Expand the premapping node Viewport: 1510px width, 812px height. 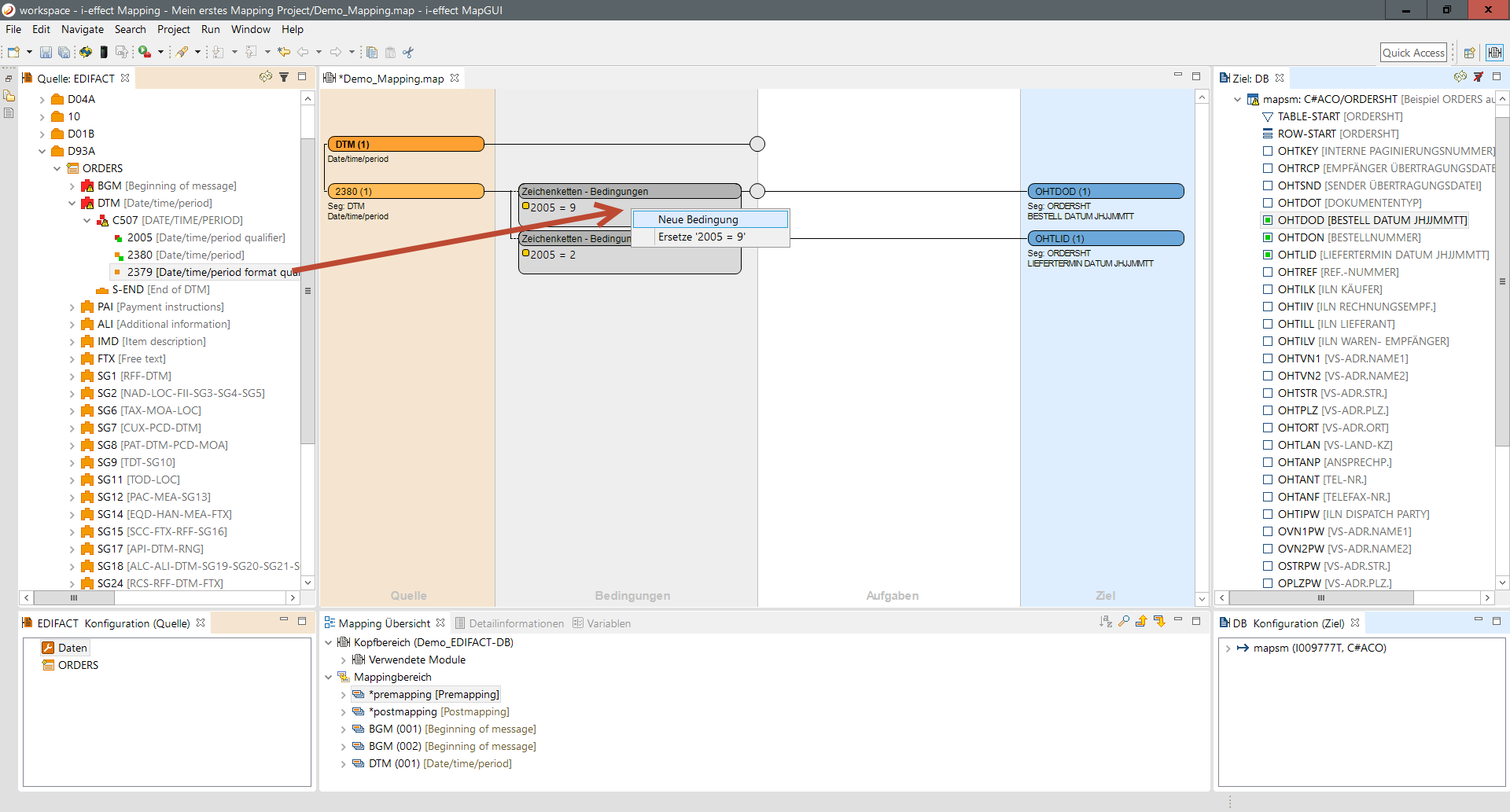(x=343, y=695)
